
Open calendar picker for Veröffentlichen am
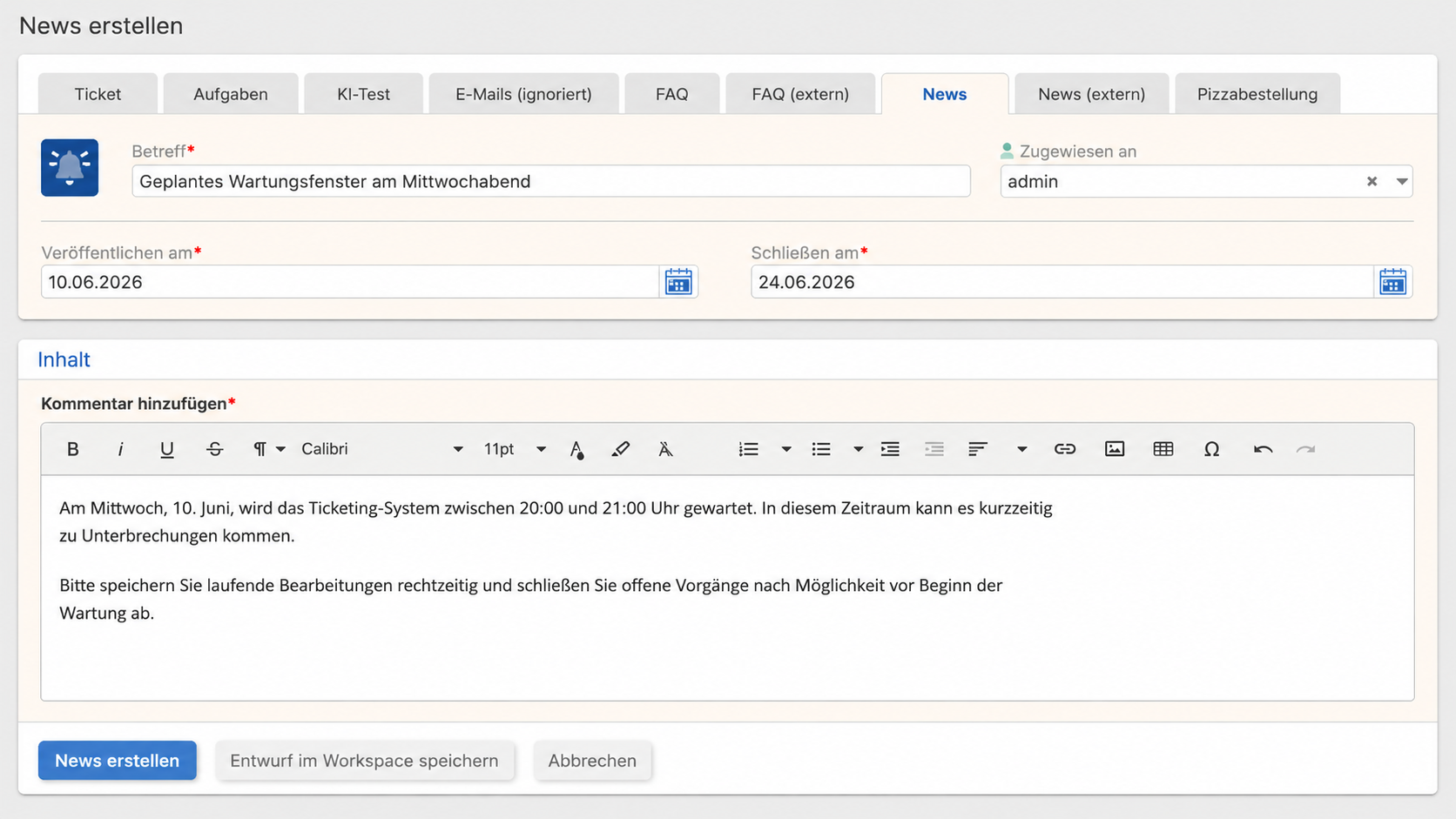[678, 282]
